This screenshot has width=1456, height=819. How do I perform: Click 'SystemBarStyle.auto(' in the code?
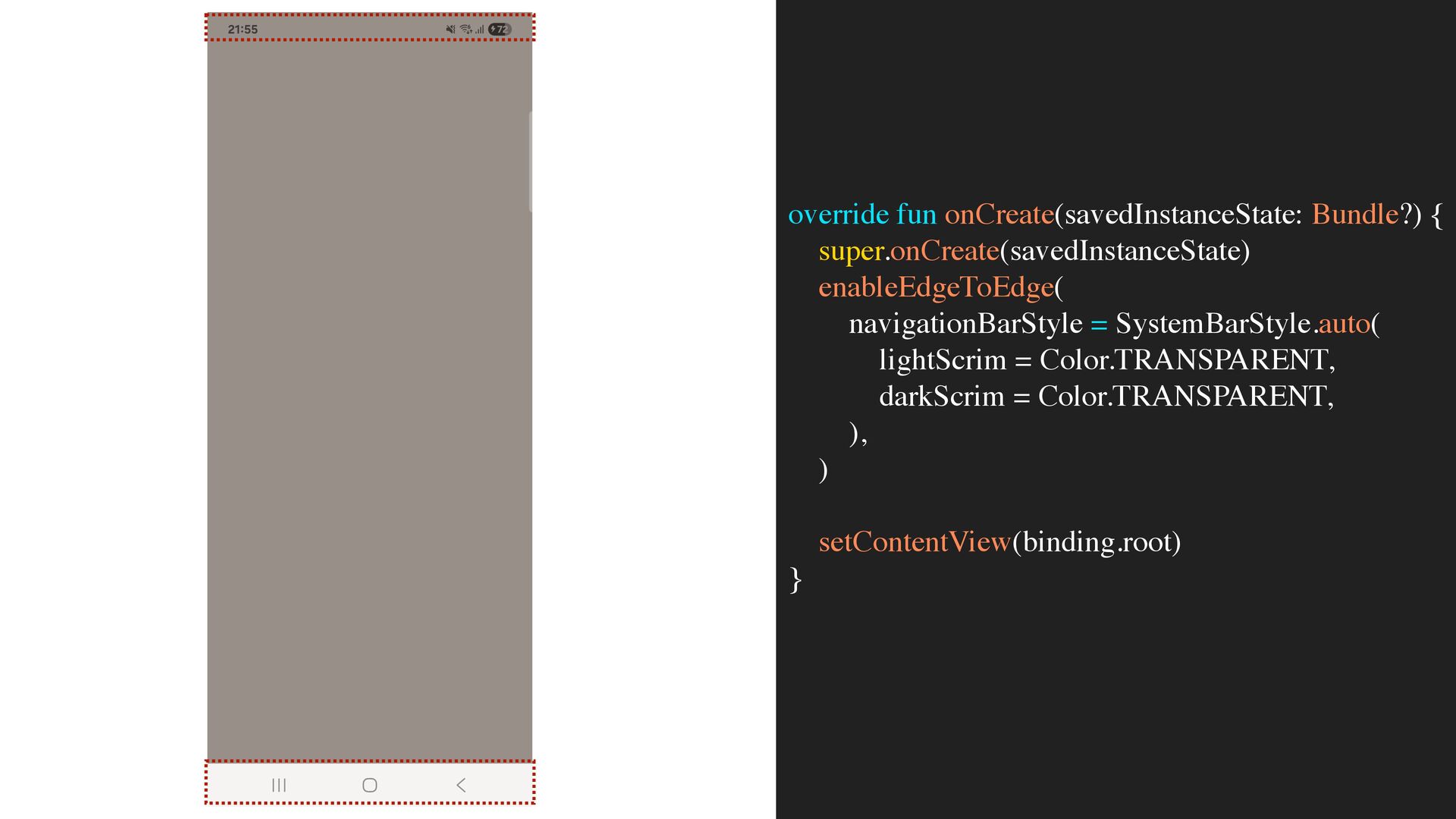click(x=1247, y=324)
